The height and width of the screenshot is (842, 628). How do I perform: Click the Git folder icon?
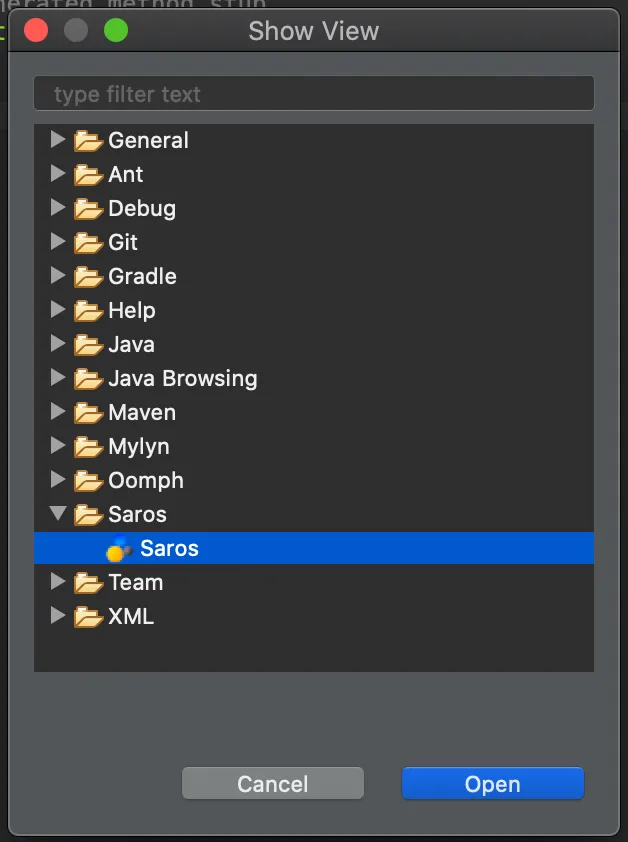pyautogui.click(x=89, y=243)
